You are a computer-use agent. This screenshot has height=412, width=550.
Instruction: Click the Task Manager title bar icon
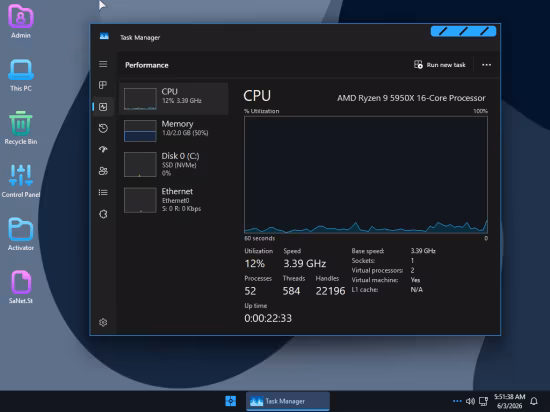point(104,36)
